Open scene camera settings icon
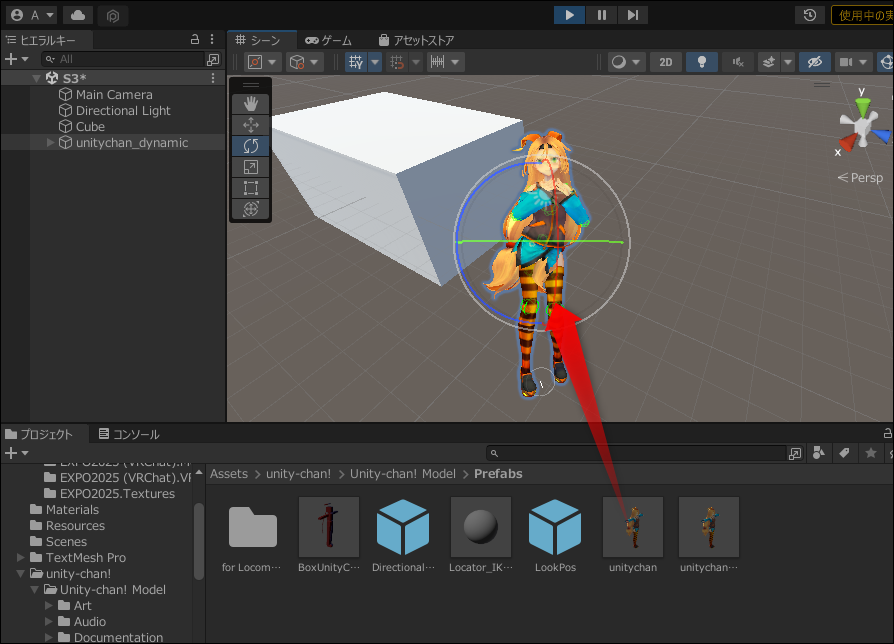 tap(846, 62)
